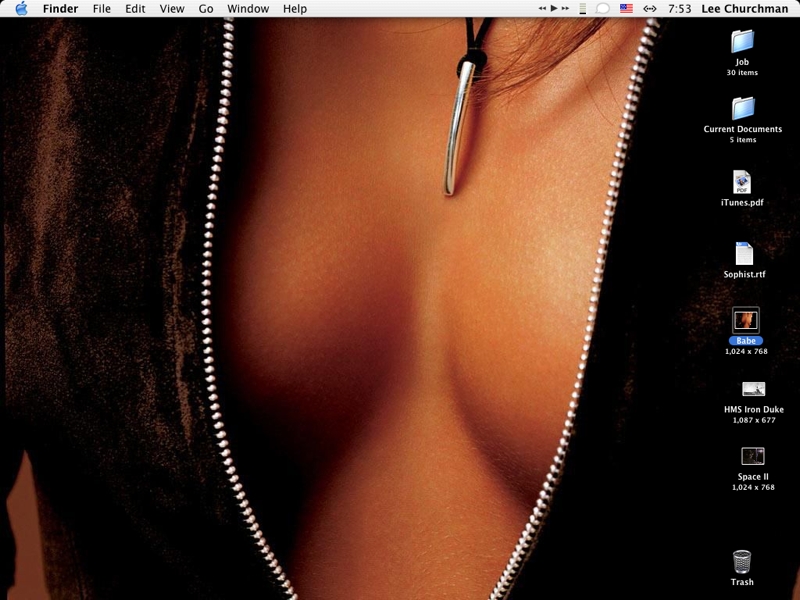Screen dimensions: 800x600
Task: Open the Lee Churchman user menu
Action: point(744,9)
